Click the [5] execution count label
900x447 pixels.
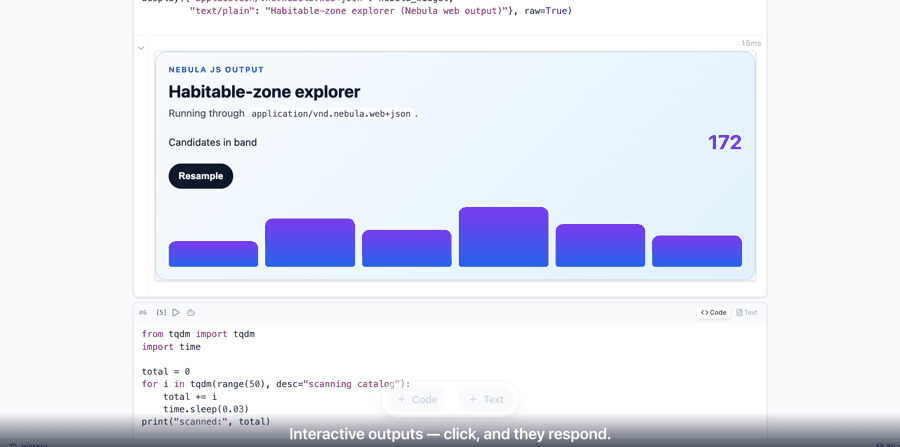(x=161, y=313)
